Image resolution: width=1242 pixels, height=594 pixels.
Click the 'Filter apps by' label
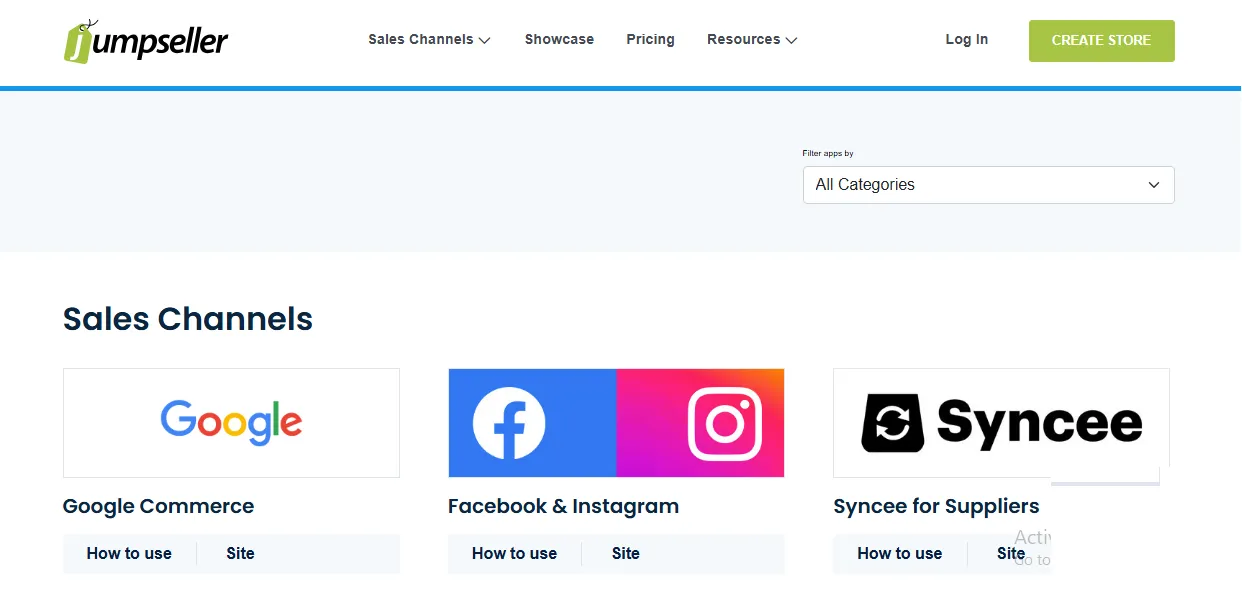coord(828,154)
